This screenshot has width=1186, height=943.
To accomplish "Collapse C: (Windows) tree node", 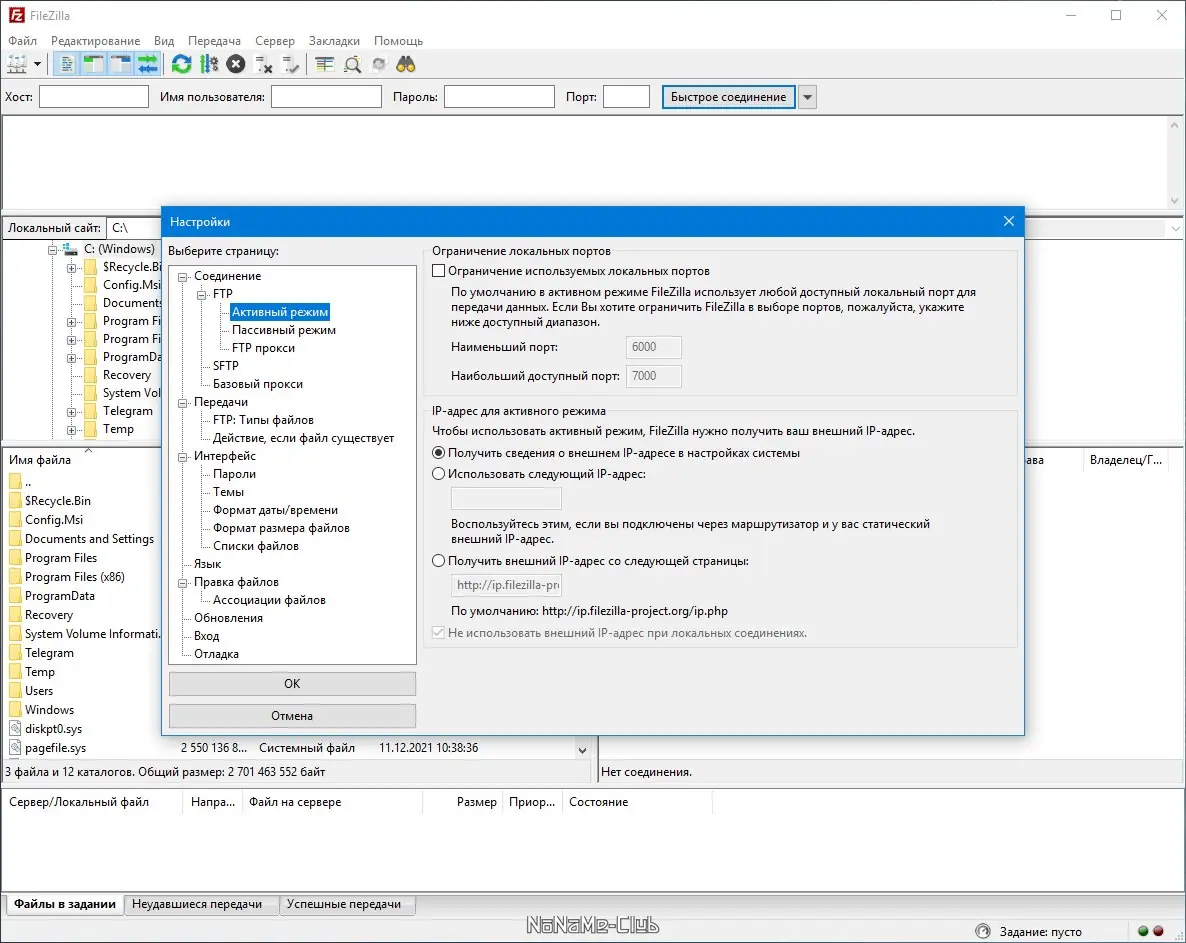I will click(52, 250).
